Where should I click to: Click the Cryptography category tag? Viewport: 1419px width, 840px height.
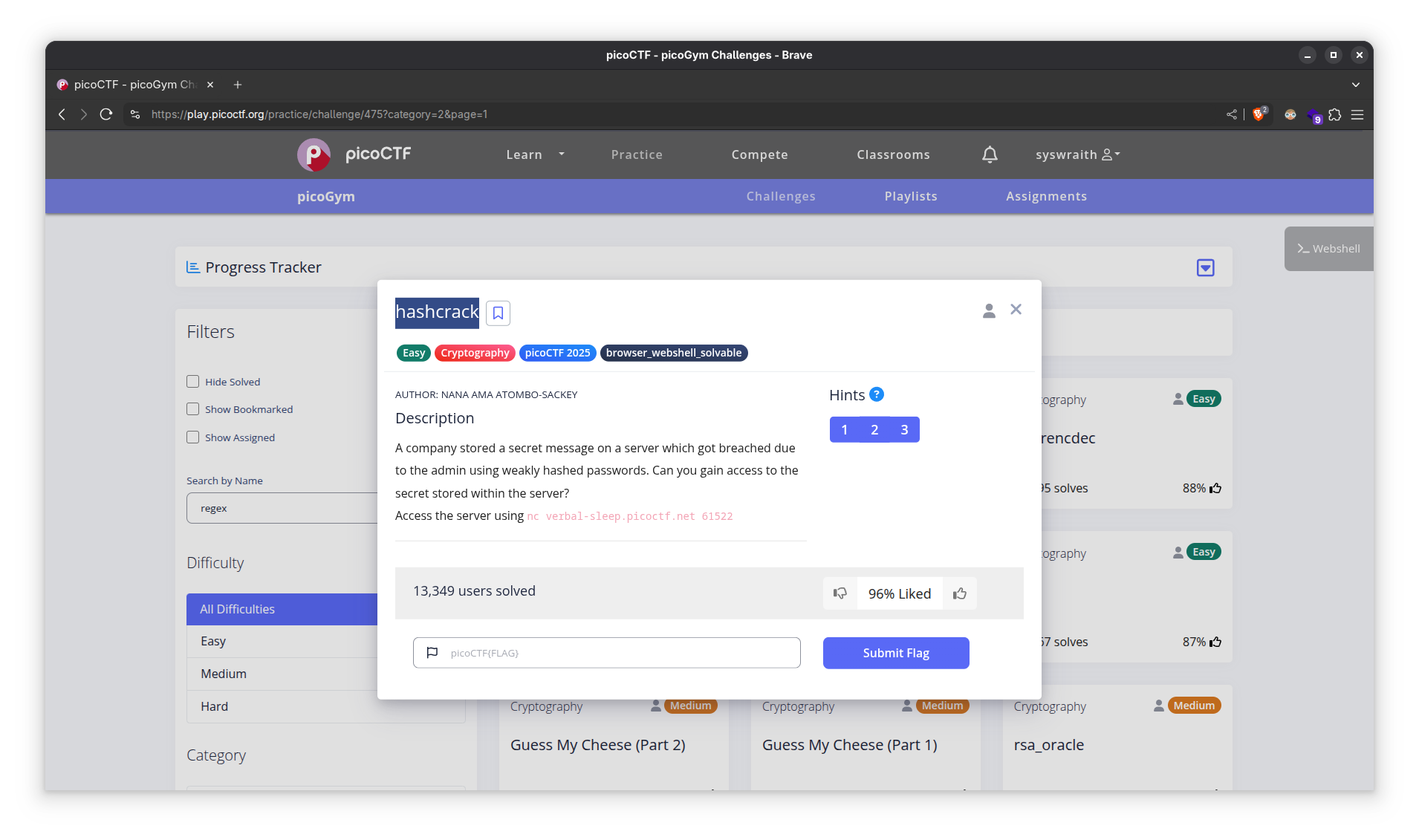tap(475, 353)
